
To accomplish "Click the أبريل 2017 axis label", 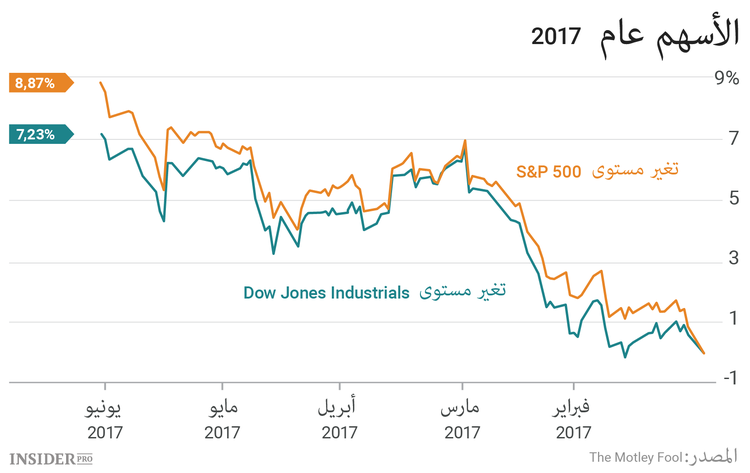I will 340,420.
